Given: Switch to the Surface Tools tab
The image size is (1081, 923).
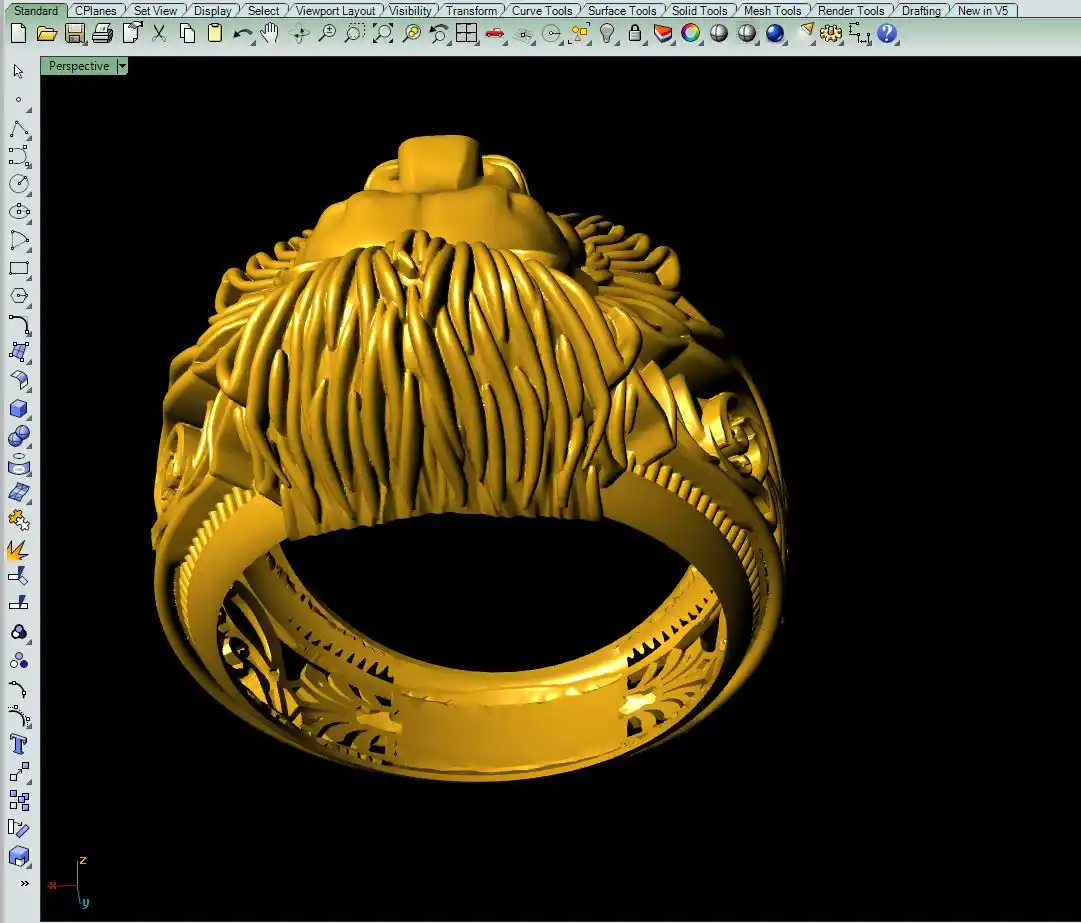Looking at the screenshot, I should (621, 10).
